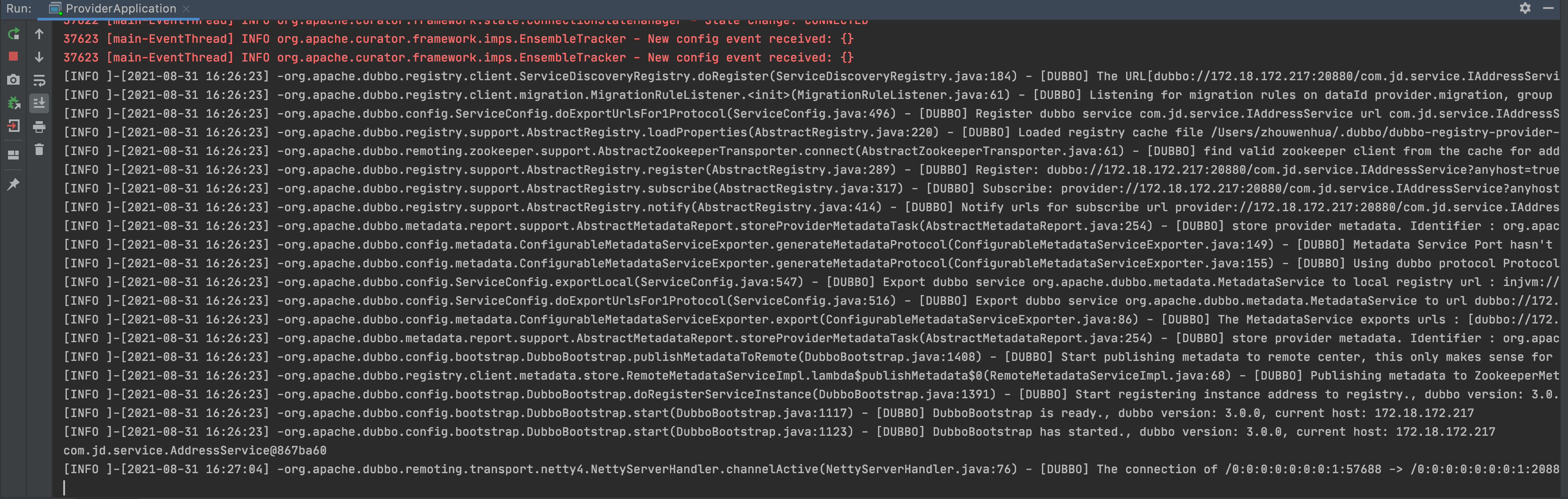
Task: Restore the default run window layout
Action: (x=13, y=155)
